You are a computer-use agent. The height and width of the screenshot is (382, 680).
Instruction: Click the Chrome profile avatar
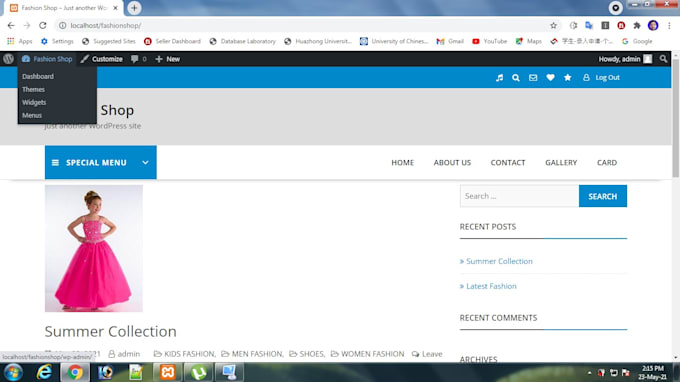pos(653,26)
